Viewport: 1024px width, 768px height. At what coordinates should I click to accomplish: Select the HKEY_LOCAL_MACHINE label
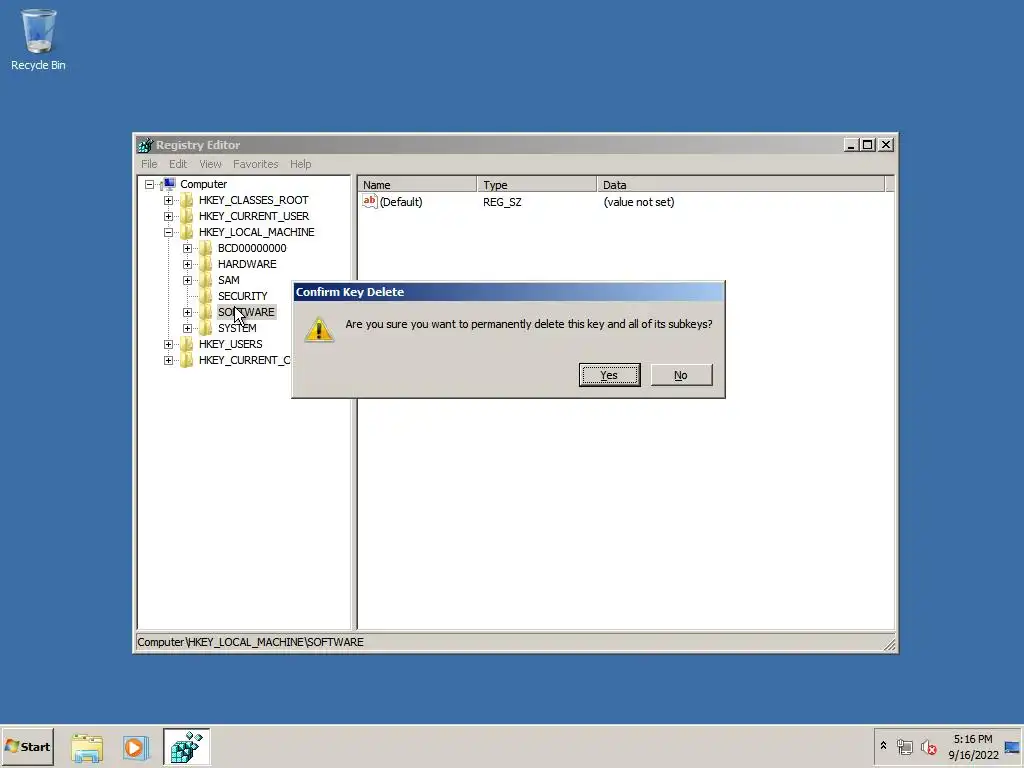[257, 232]
